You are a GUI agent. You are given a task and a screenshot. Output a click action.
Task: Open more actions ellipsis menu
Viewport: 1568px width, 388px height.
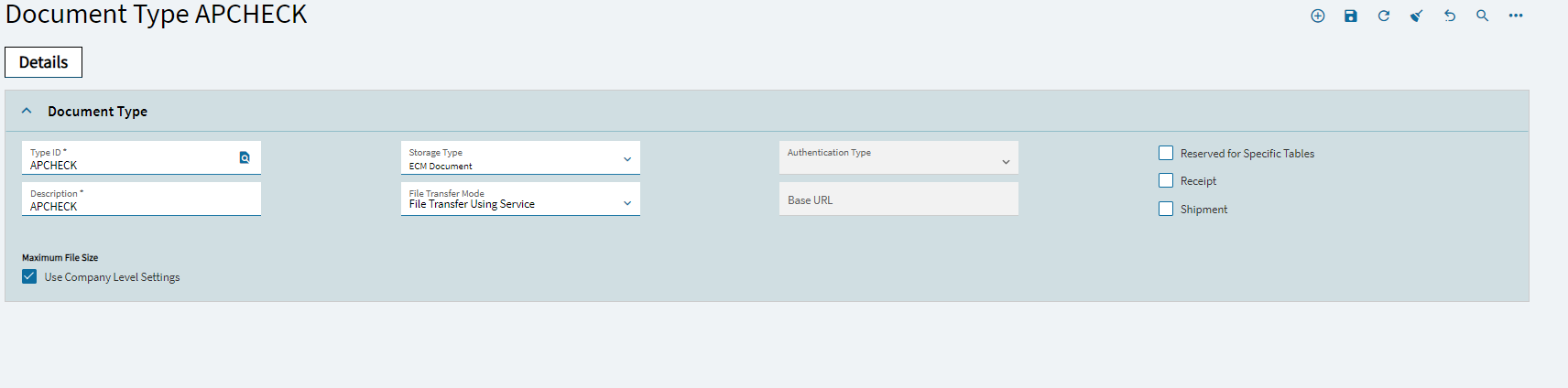1516,16
